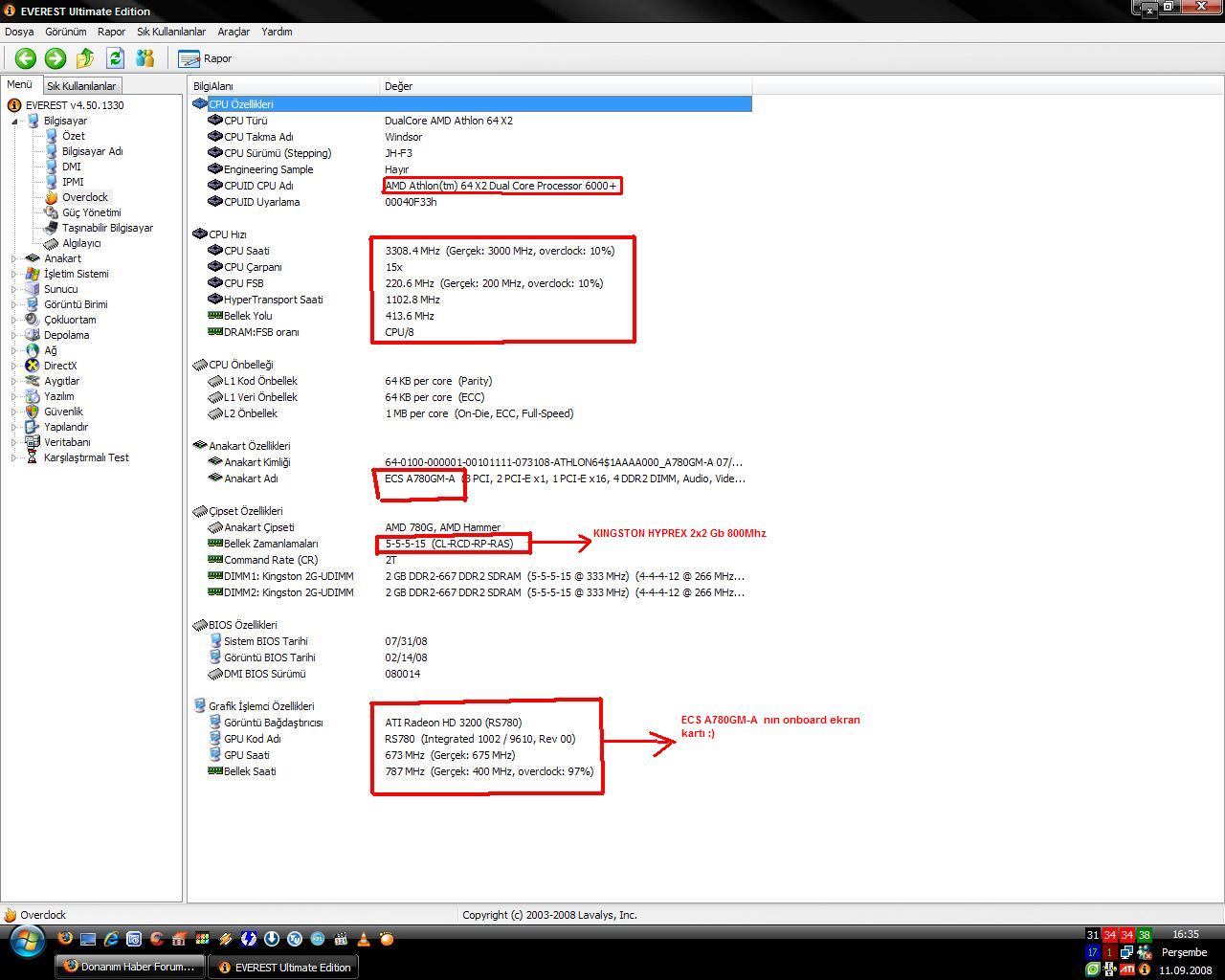The image size is (1225, 980).
Task: Expand the Anakart tree node
Action: pyautogui.click(x=14, y=258)
